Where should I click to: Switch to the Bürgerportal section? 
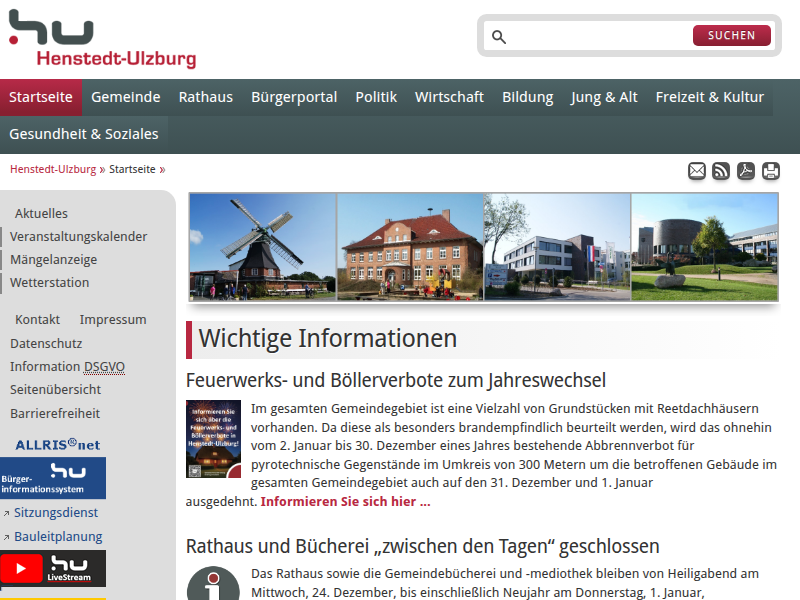(x=295, y=97)
